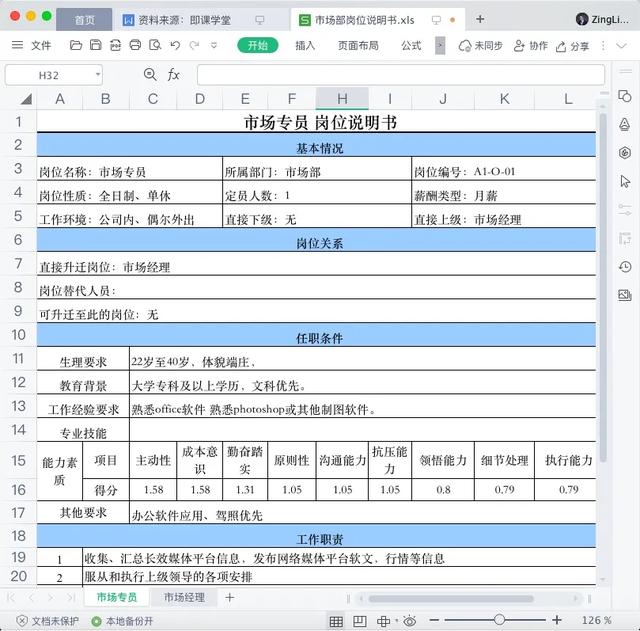Toggle the reading mode crosshair icon
The height and width of the screenshot is (631, 640).
pyautogui.click(x=383, y=621)
